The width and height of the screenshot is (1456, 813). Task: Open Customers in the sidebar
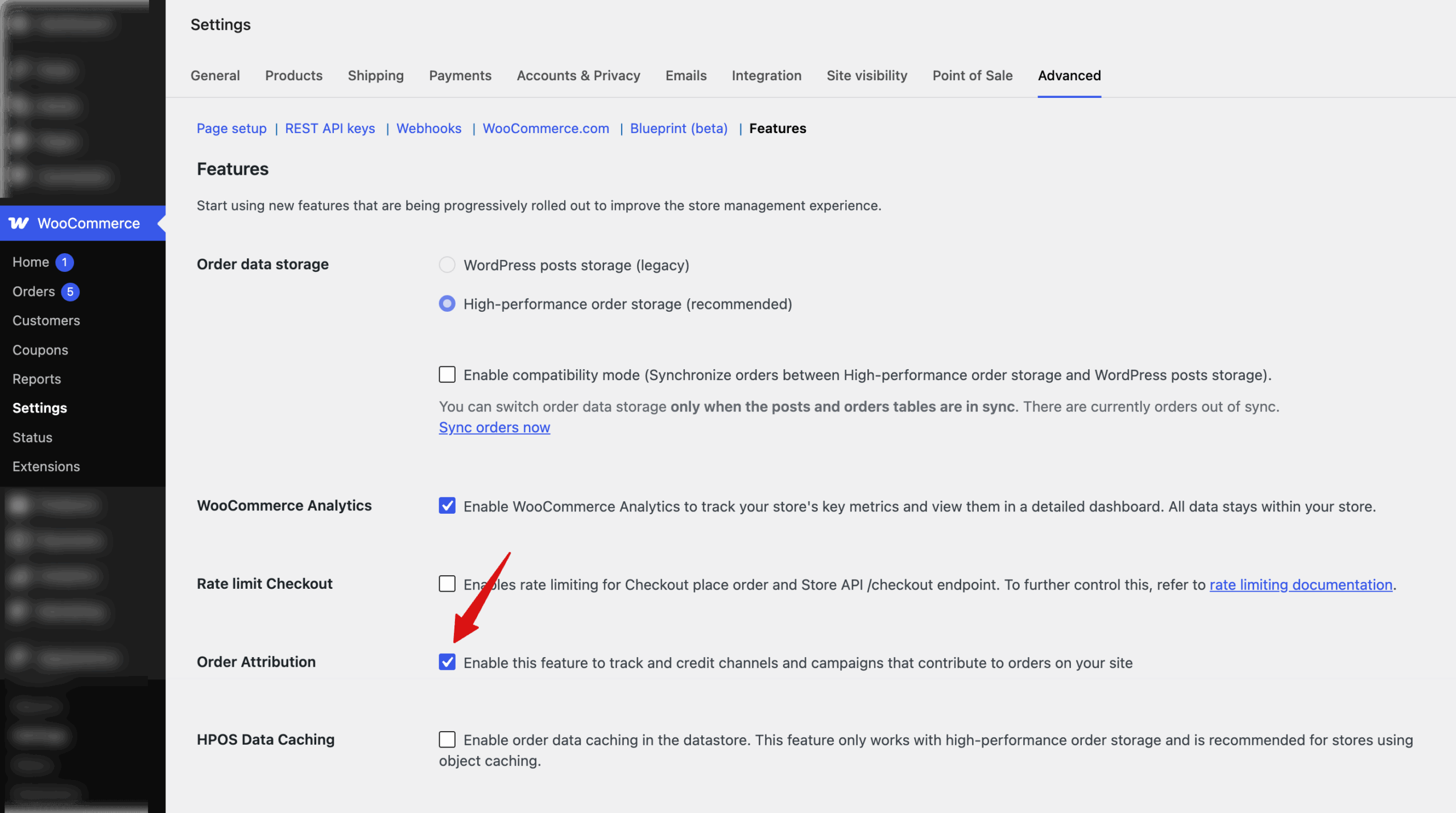[46, 320]
